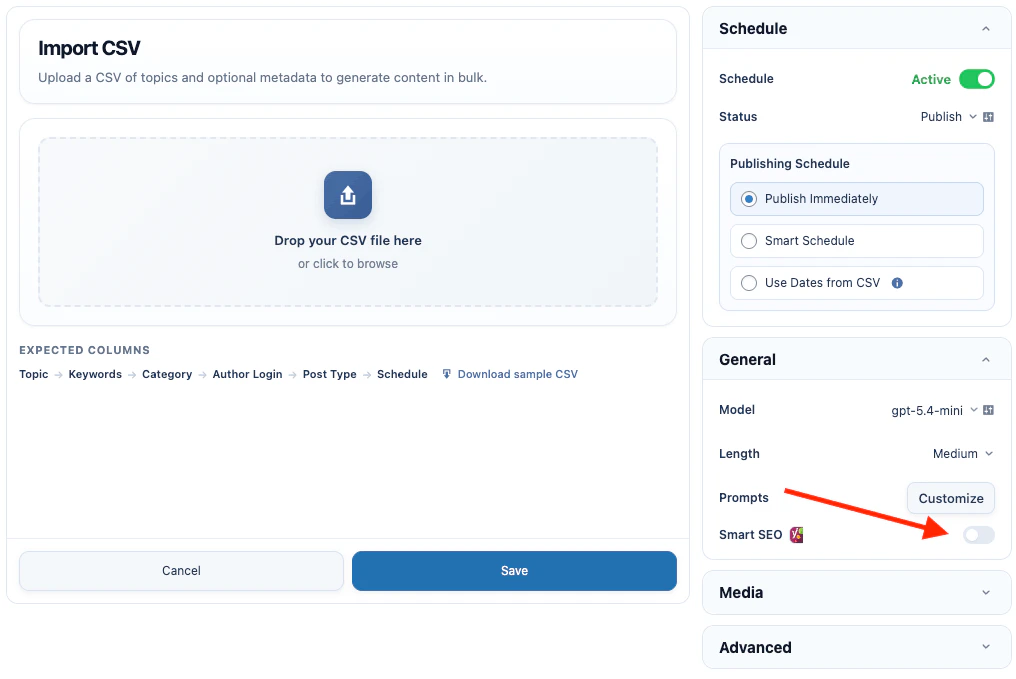The height and width of the screenshot is (679, 1016).
Task: Open the Model gpt-5.4-mini dropdown
Action: (934, 410)
